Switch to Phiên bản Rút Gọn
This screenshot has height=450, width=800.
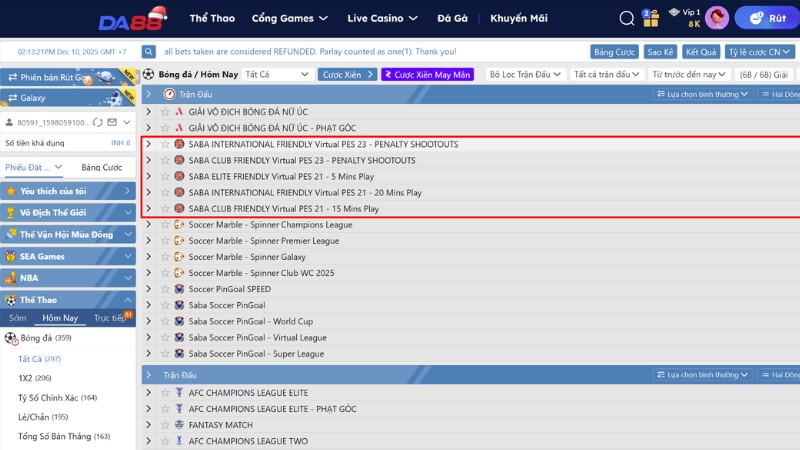(x=68, y=77)
